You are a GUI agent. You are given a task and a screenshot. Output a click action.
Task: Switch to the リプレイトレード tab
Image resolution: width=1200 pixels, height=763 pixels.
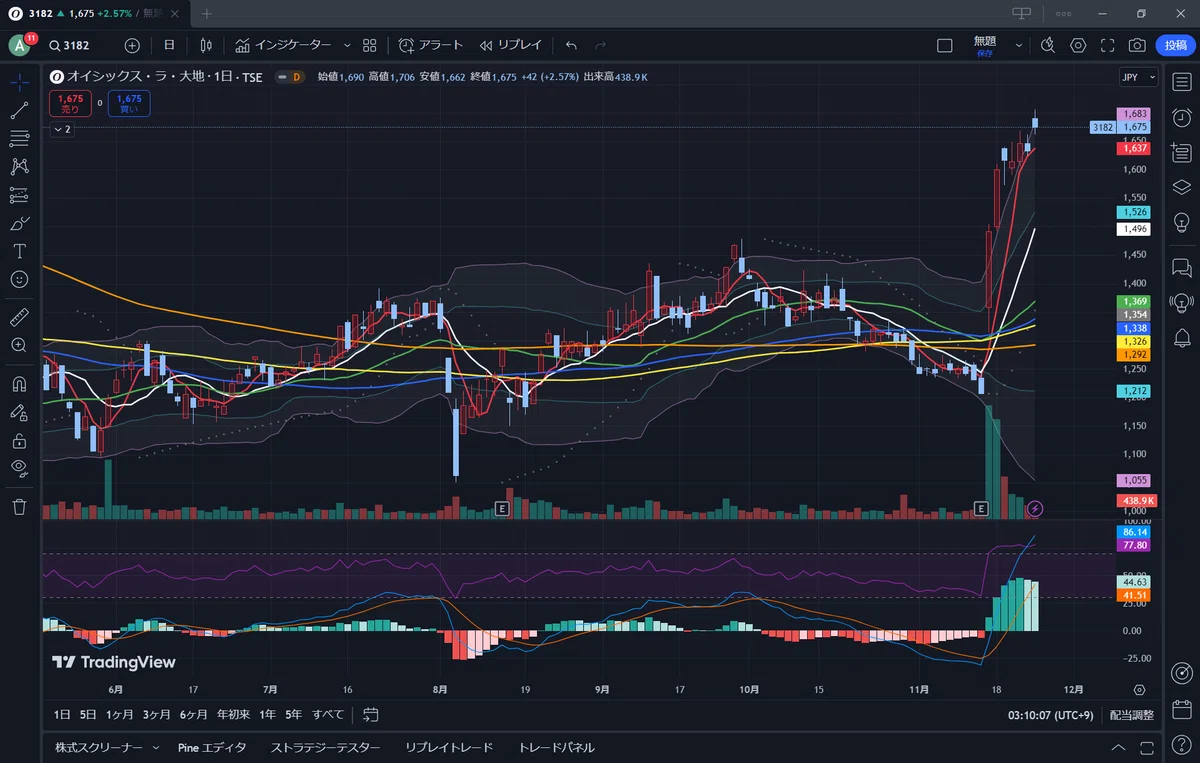click(449, 748)
